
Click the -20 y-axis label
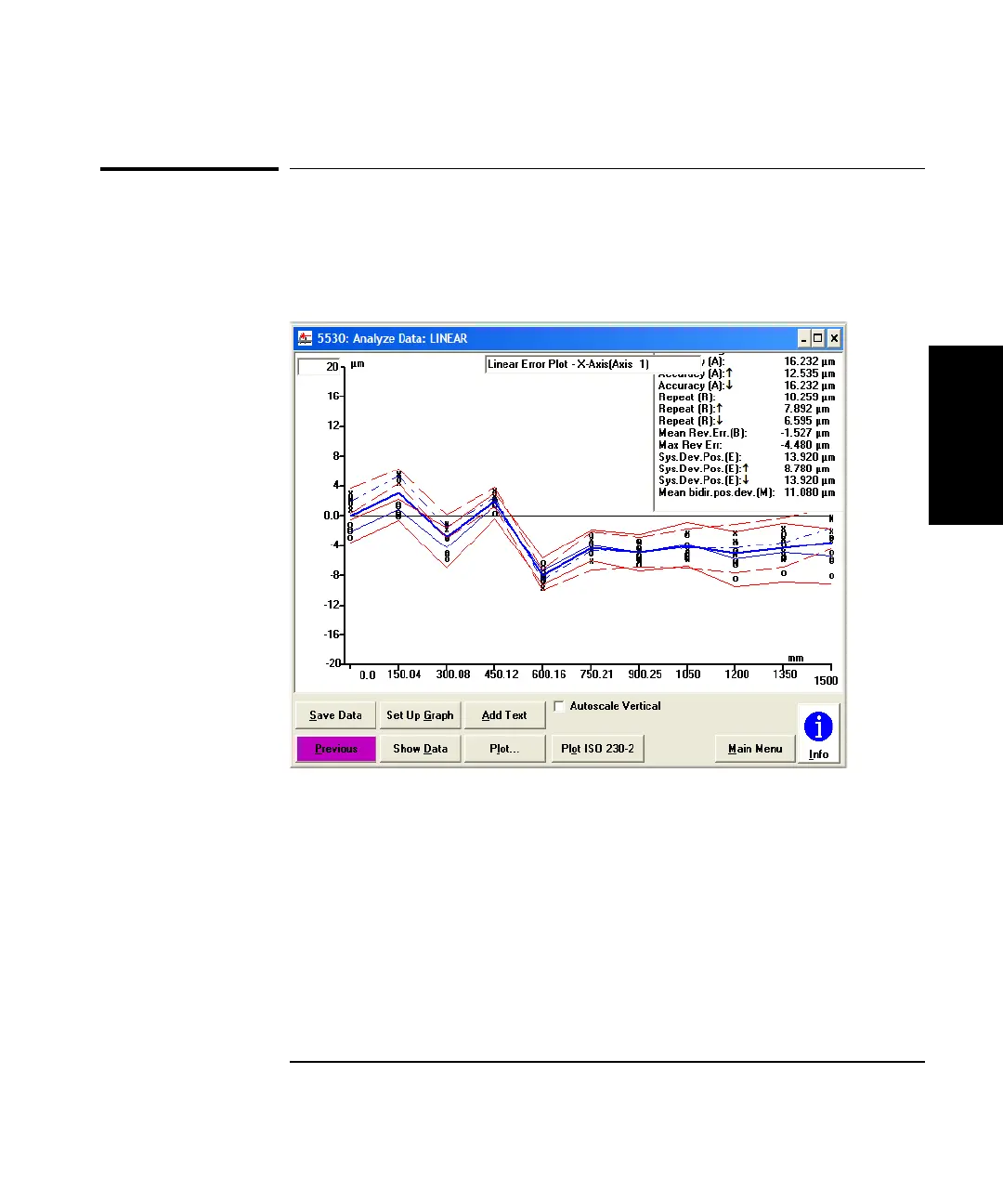(x=332, y=663)
